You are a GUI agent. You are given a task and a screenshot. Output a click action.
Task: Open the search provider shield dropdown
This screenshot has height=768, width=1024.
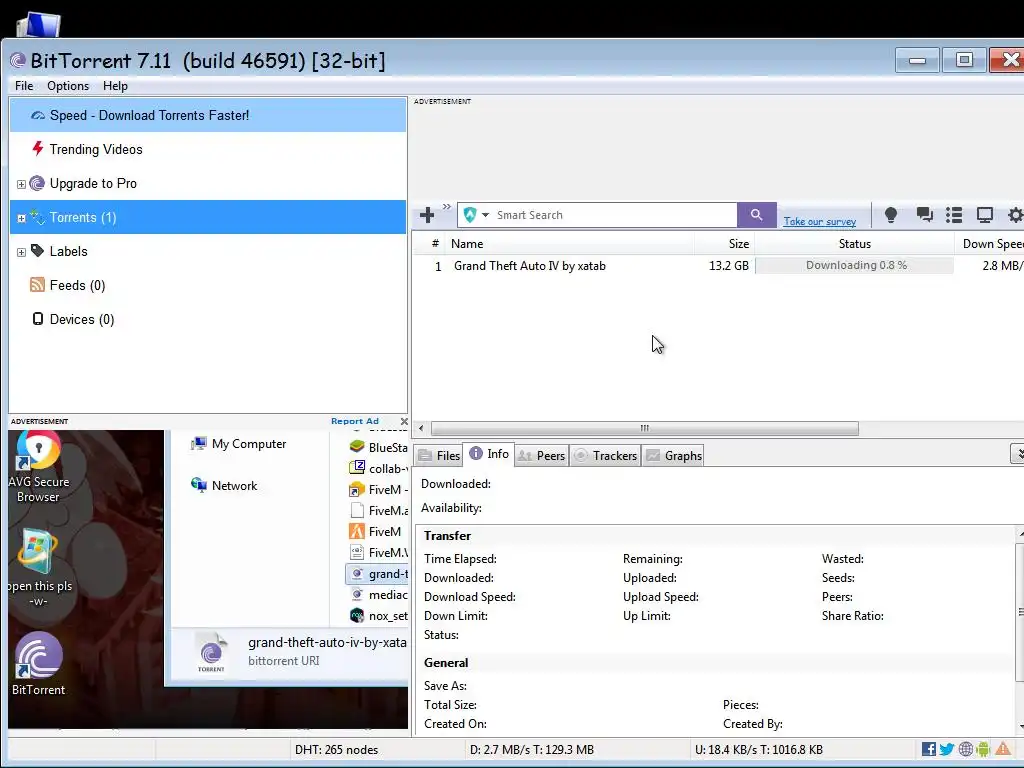pyautogui.click(x=475, y=215)
